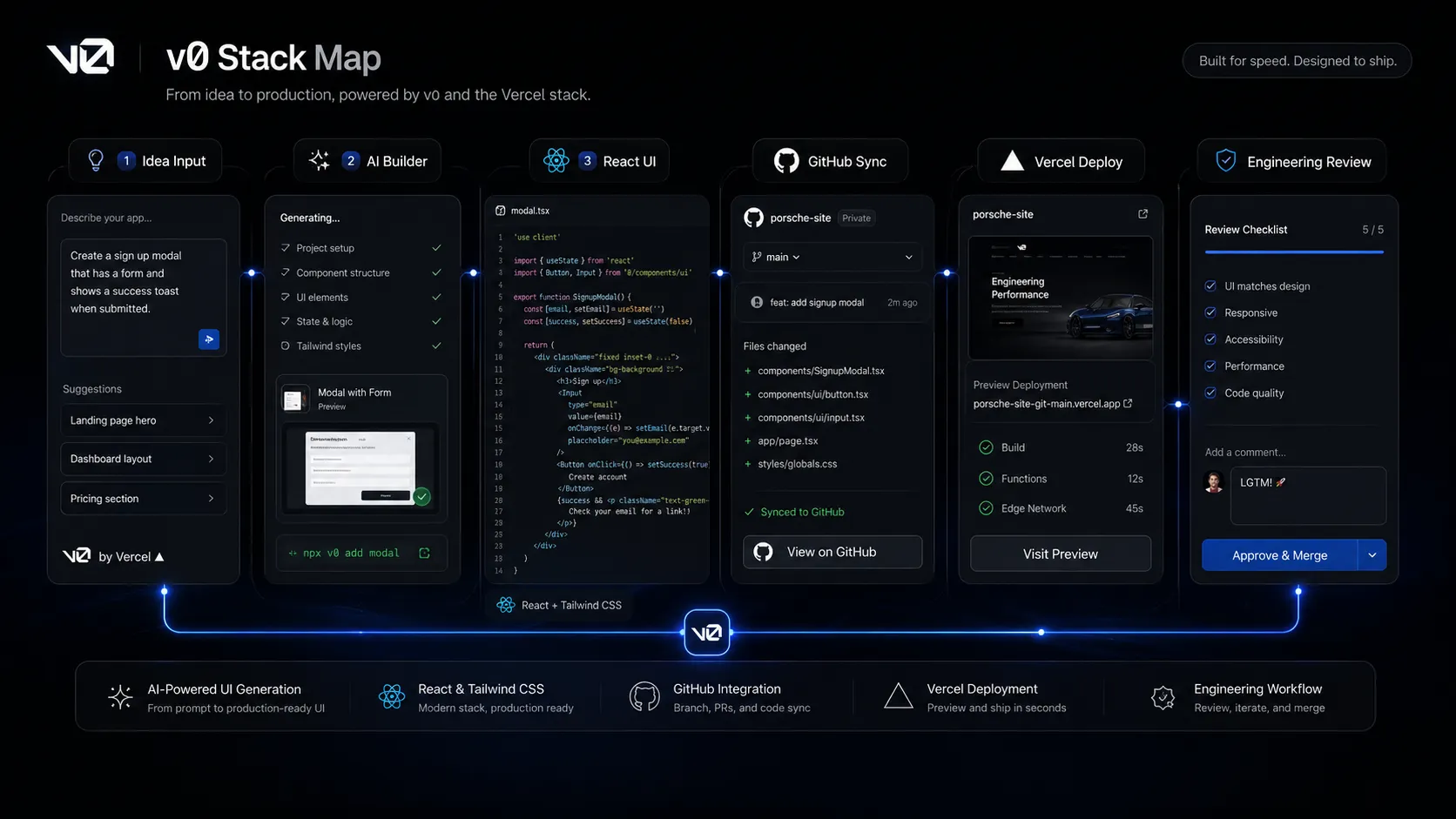Click the State & logic completed checkmark
Viewport: 1456px width, 819px height.
coord(436,321)
